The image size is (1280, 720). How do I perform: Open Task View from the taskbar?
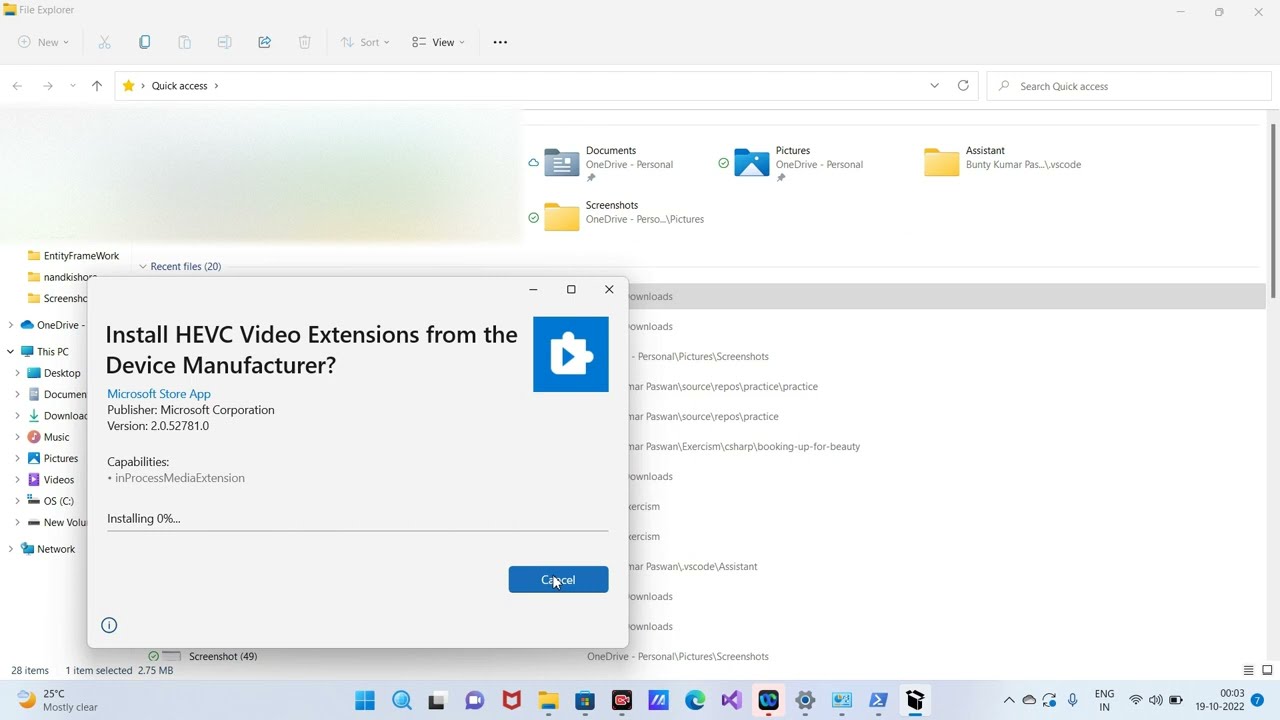click(437, 701)
